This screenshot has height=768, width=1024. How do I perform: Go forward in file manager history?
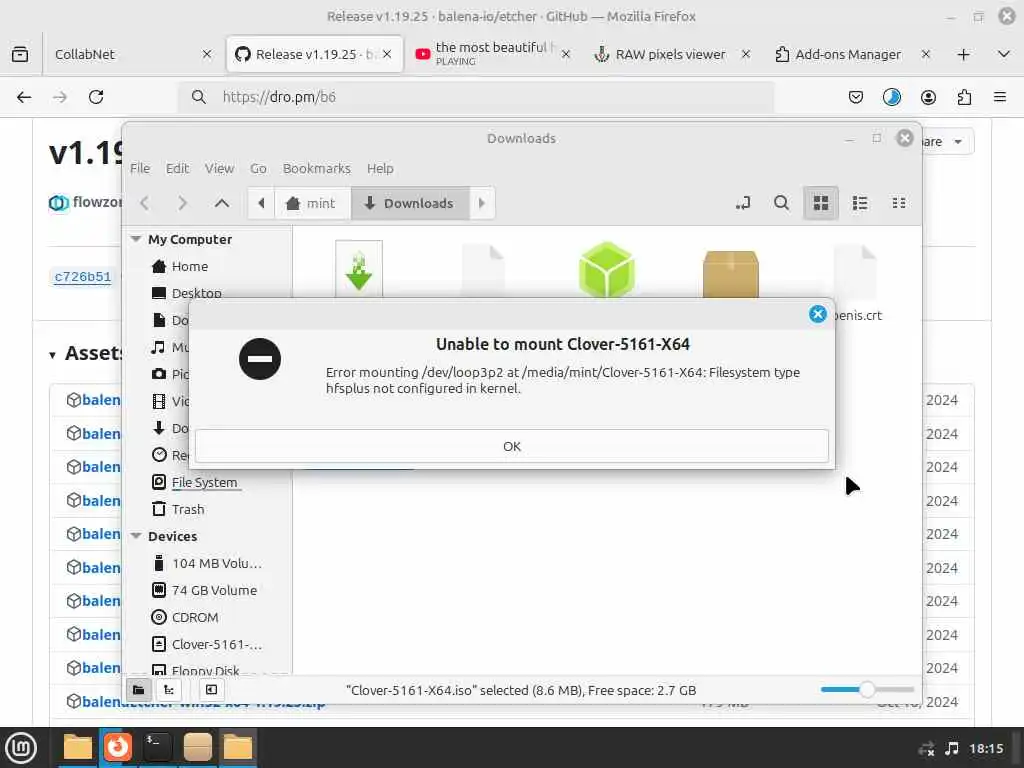(182, 203)
